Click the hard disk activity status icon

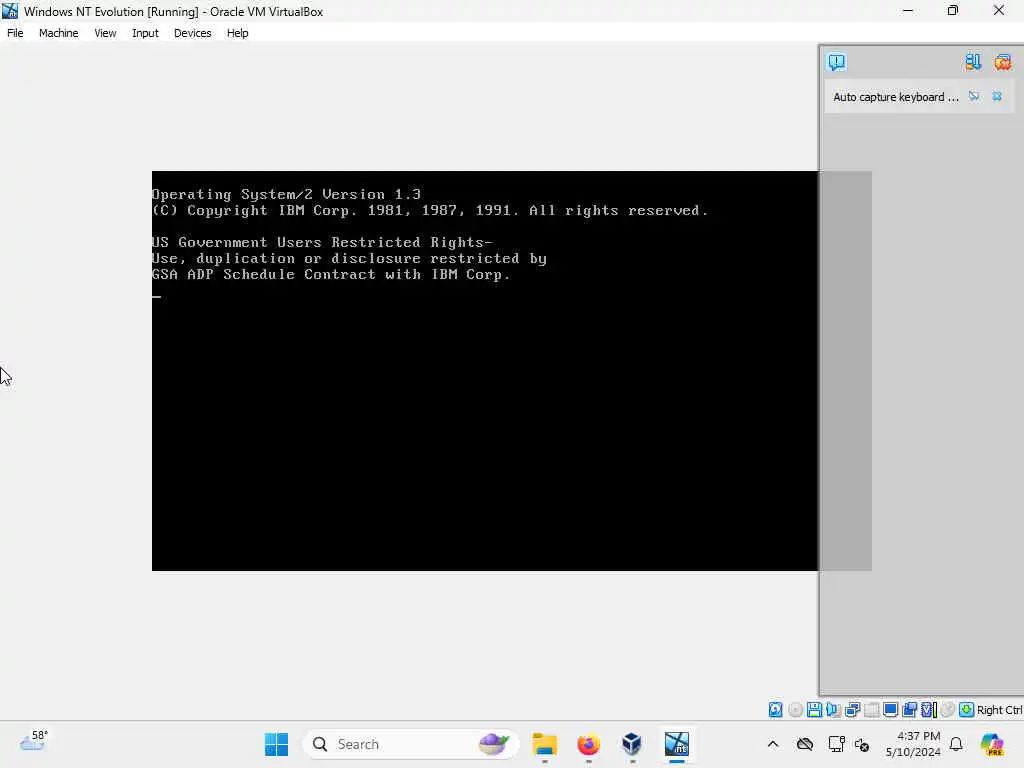point(775,710)
